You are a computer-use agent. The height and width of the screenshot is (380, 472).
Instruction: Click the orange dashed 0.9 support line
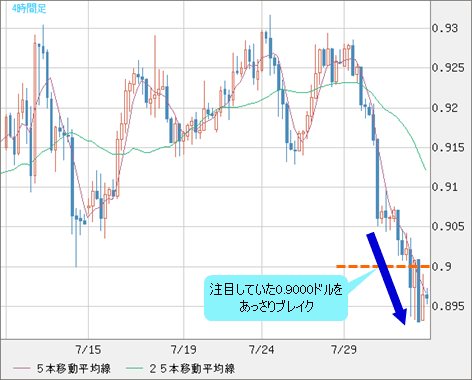coord(383,266)
